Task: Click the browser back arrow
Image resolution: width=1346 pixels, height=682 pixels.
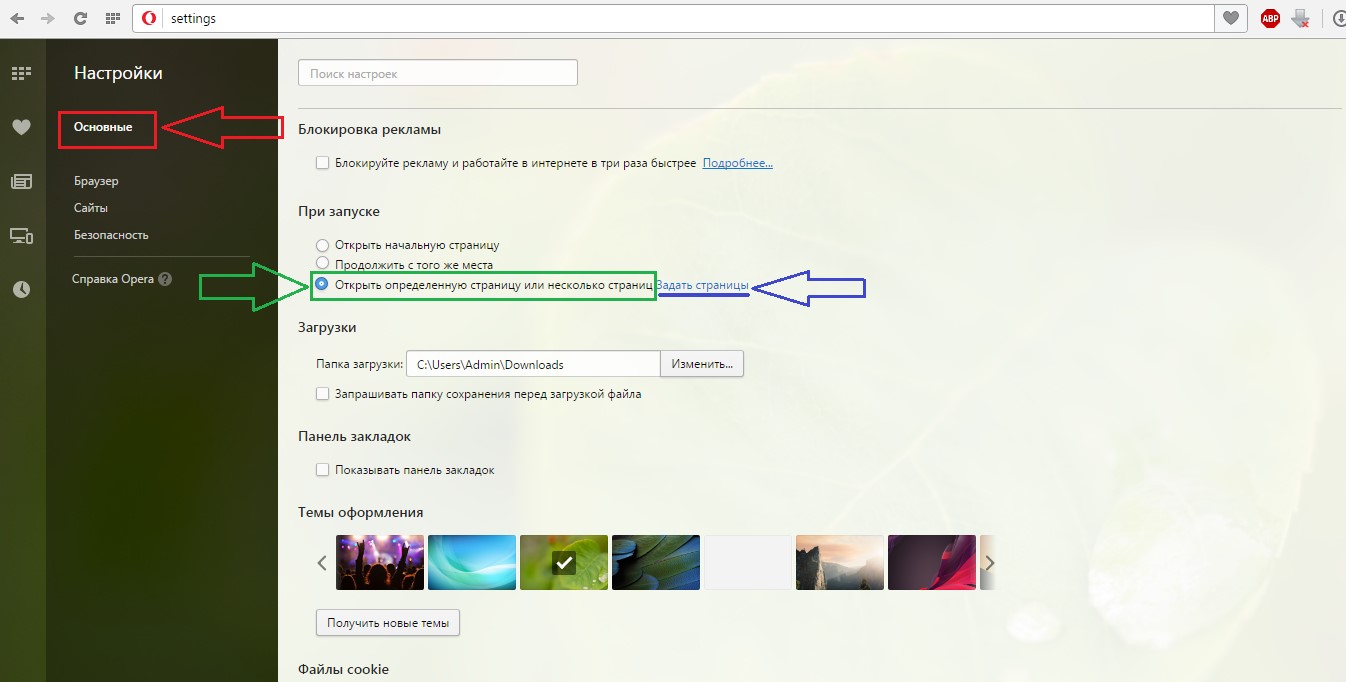Action: click(x=17, y=18)
